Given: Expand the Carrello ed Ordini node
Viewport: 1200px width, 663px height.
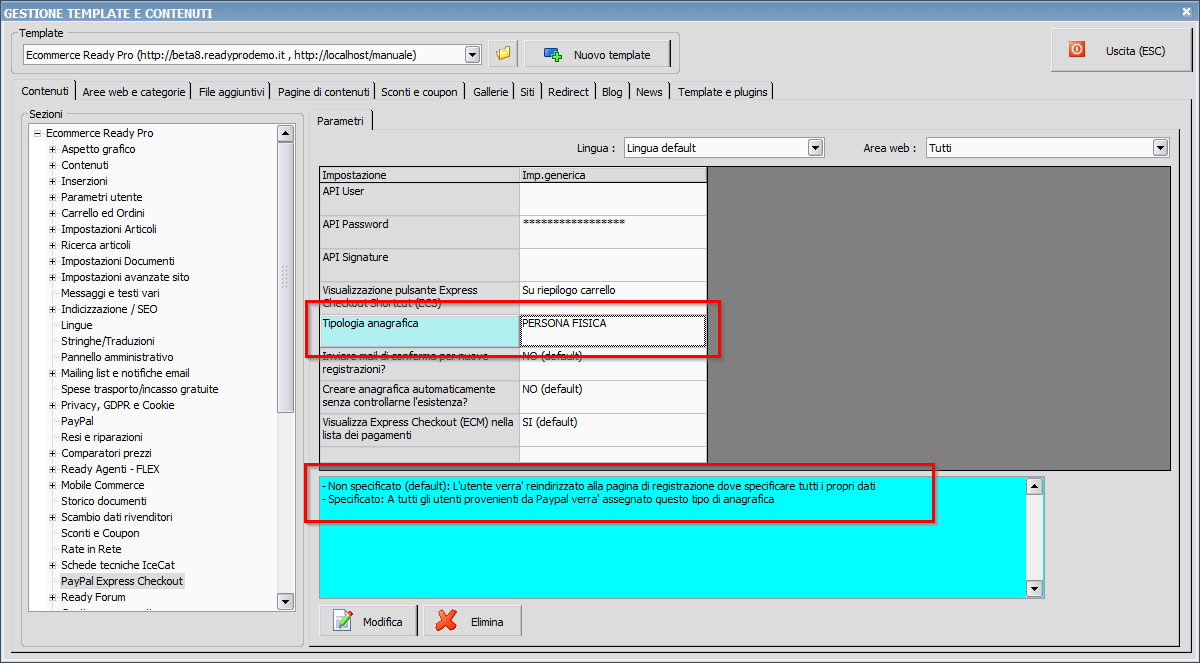Looking at the screenshot, I should 53,213.
